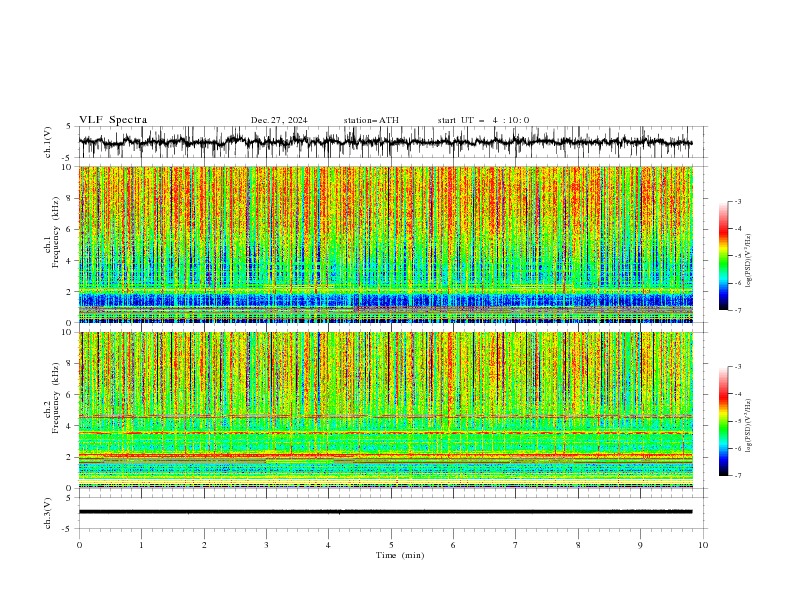Click the ch.2 spectrogram panel
The height and width of the screenshot is (612, 792).
coord(385,410)
